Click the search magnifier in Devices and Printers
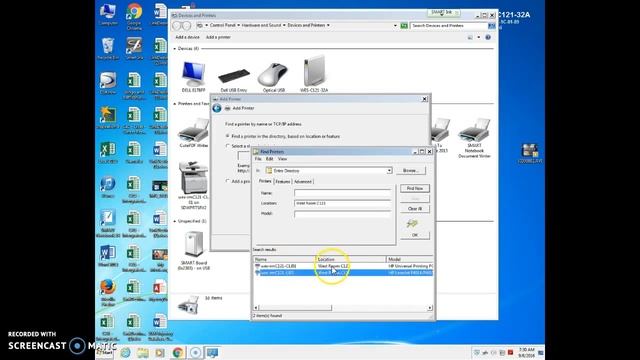Image resolution: width=640 pixels, height=360 pixels. [491, 25]
